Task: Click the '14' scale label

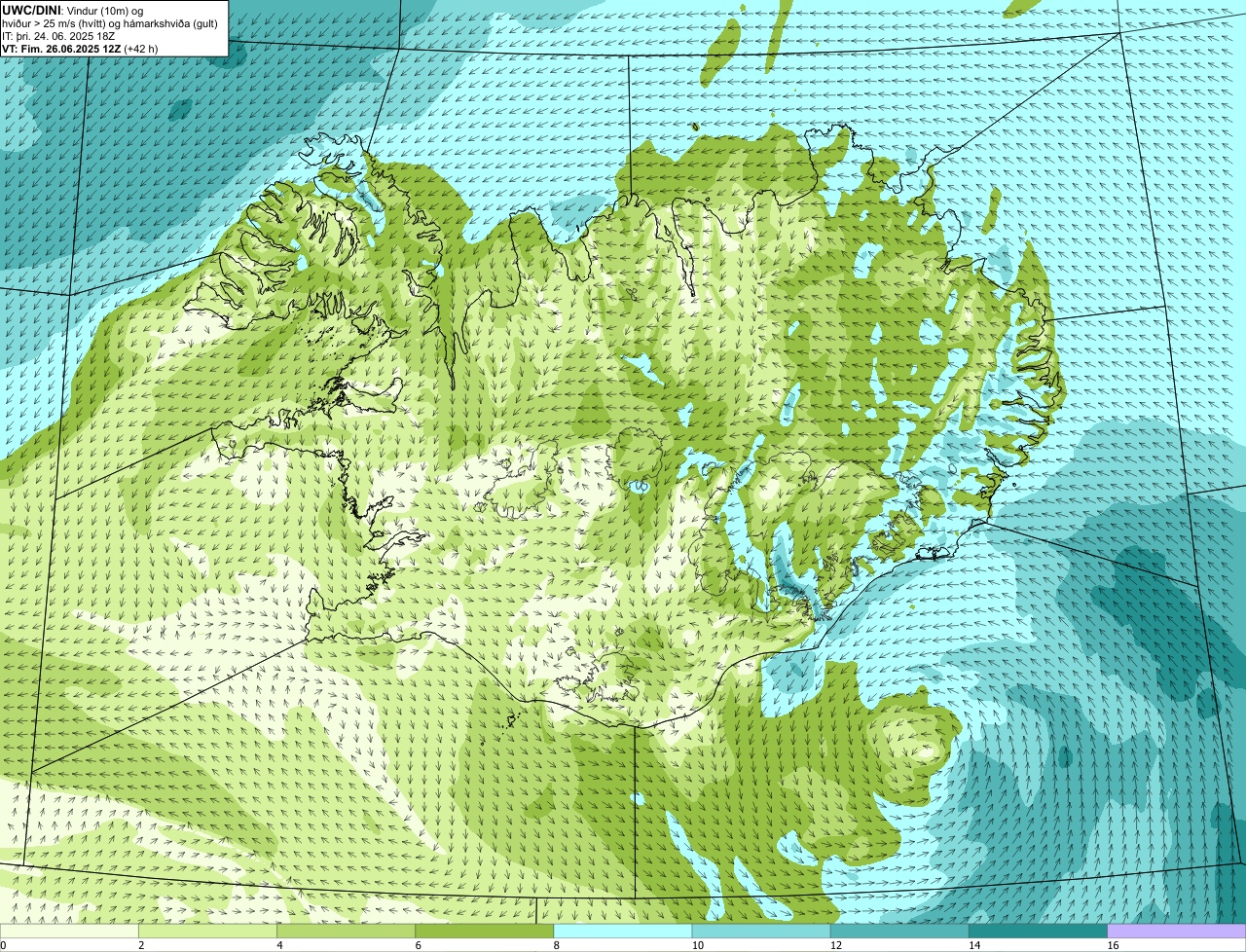Action: point(973,945)
